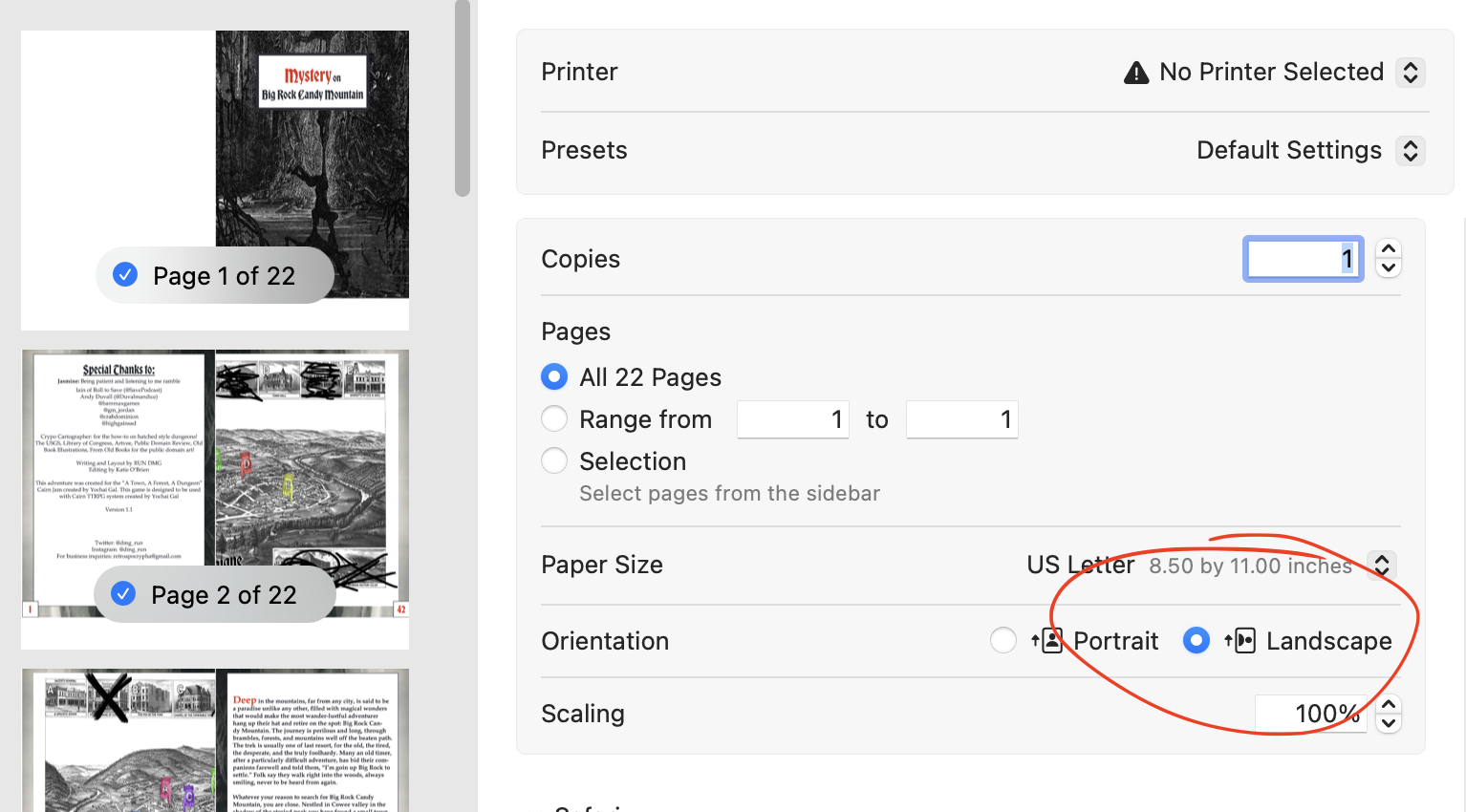This screenshot has height=812, width=1466.
Task: Open the Presets Default Settings dropdown
Action: coord(1410,151)
